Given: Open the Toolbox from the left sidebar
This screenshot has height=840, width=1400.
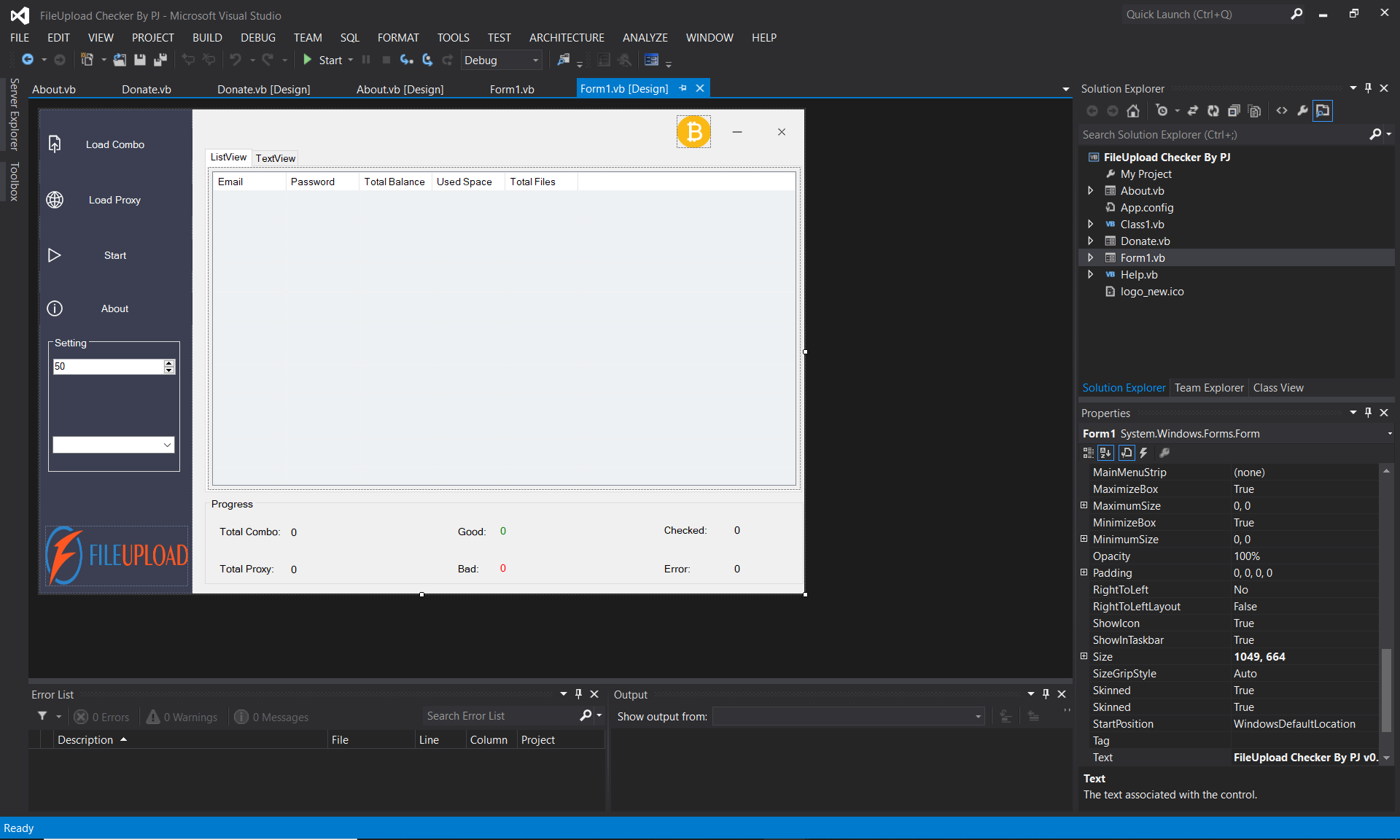Looking at the screenshot, I should pyautogui.click(x=13, y=181).
